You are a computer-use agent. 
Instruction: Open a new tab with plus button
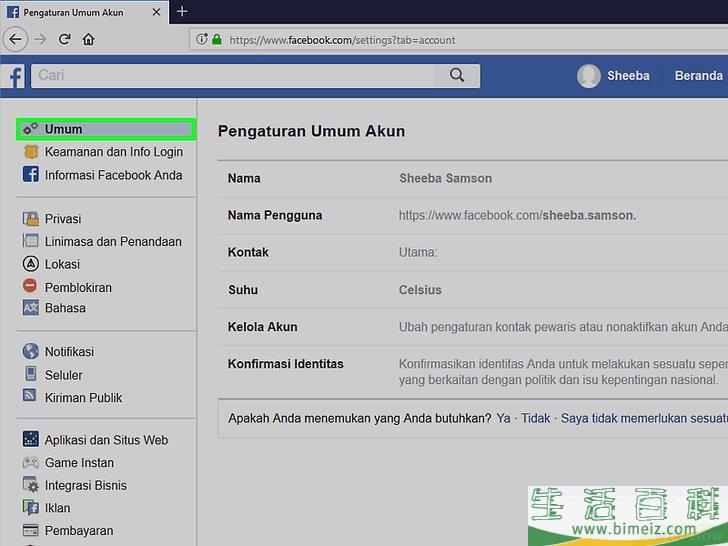(x=182, y=12)
